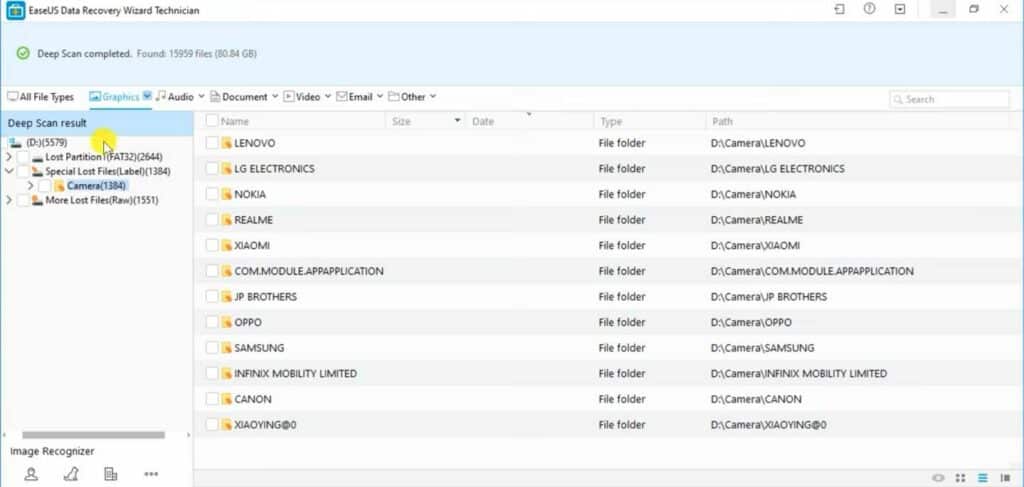
Task: Click the EaseUS app logo icon
Action: point(16,10)
